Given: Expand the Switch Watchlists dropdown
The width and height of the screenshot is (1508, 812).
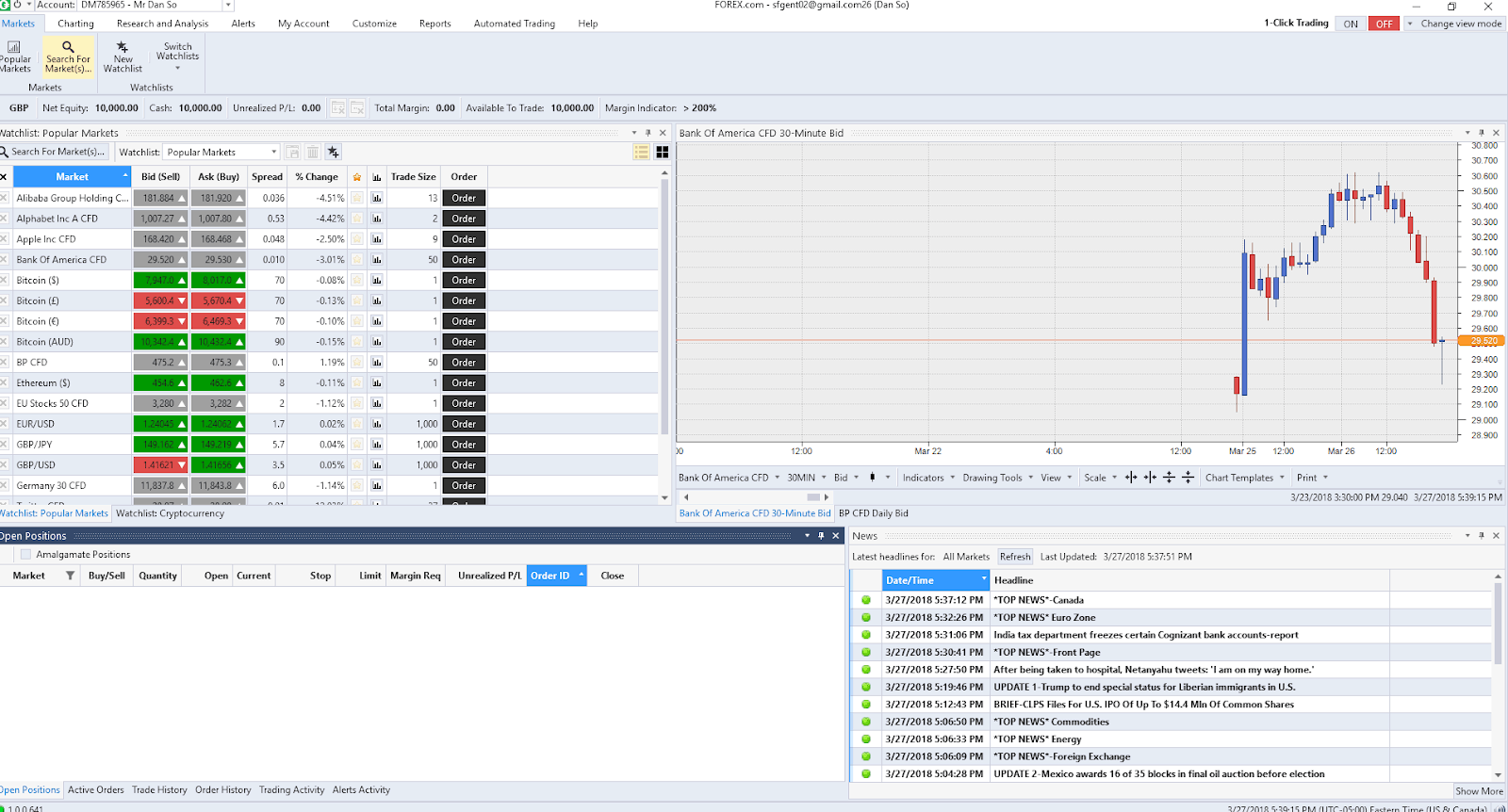Looking at the screenshot, I should [177, 57].
